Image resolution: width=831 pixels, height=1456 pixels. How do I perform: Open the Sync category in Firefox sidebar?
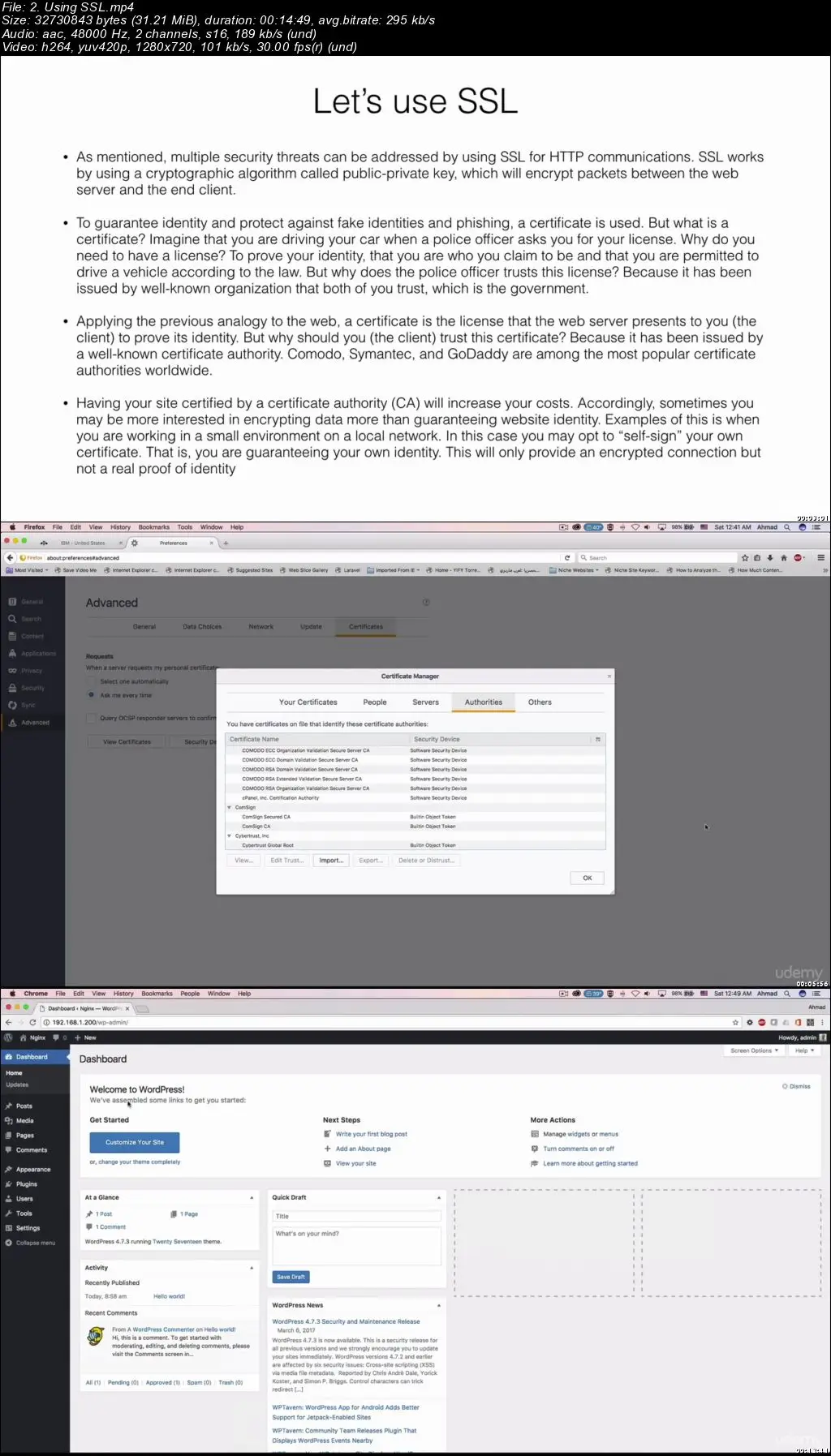tap(23, 706)
